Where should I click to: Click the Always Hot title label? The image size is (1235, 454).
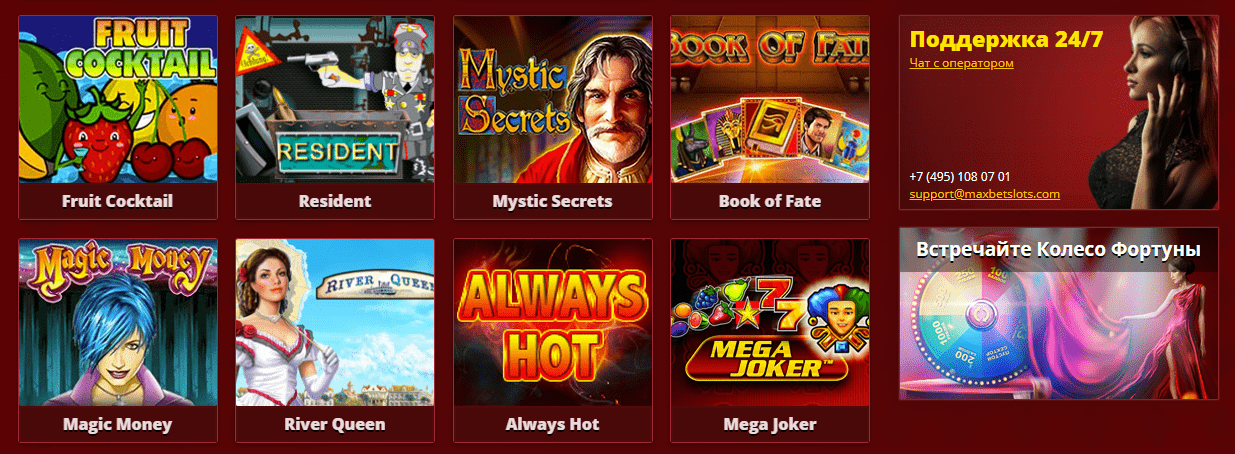point(552,424)
